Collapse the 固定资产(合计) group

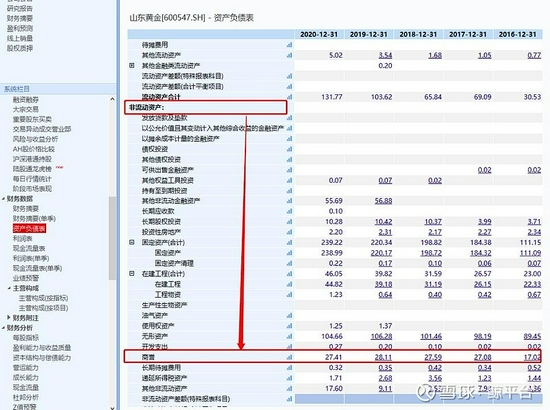coord(132,242)
